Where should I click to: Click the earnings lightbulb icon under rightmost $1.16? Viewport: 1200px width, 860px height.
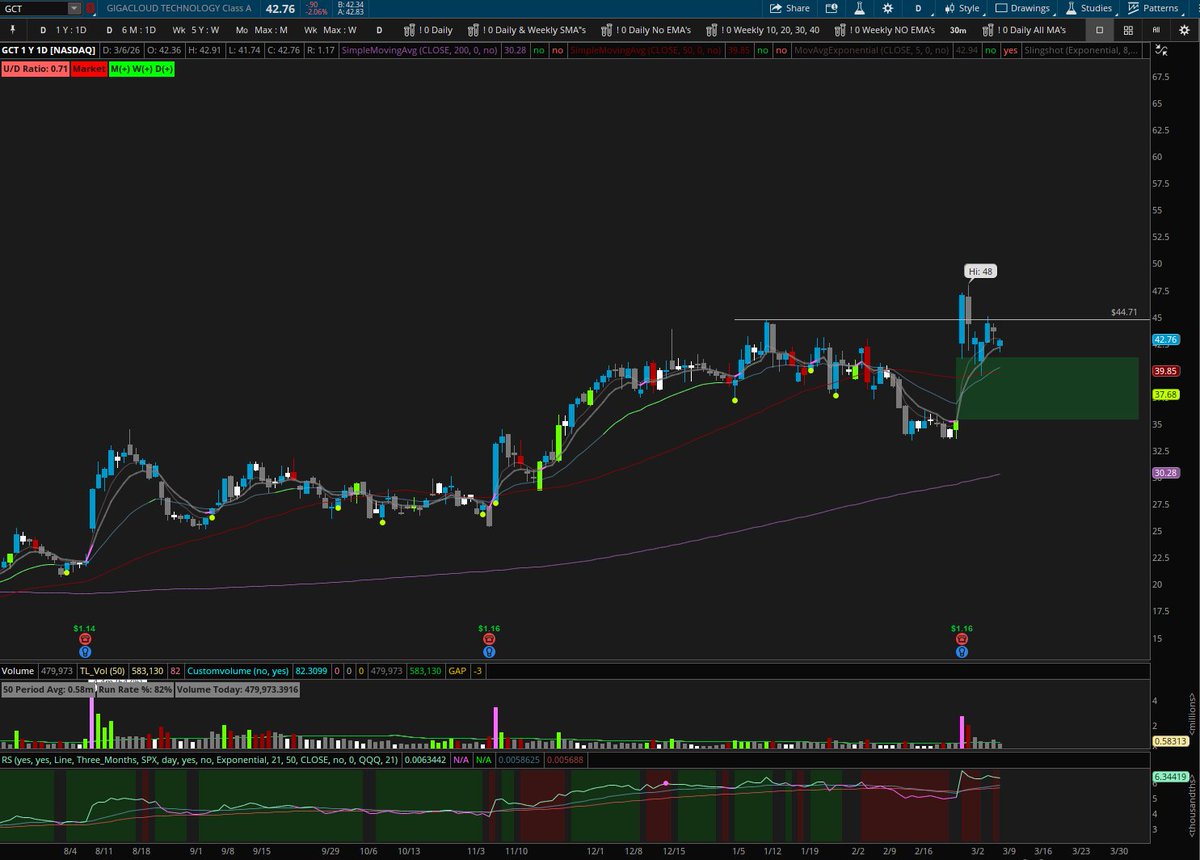point(961,651)
